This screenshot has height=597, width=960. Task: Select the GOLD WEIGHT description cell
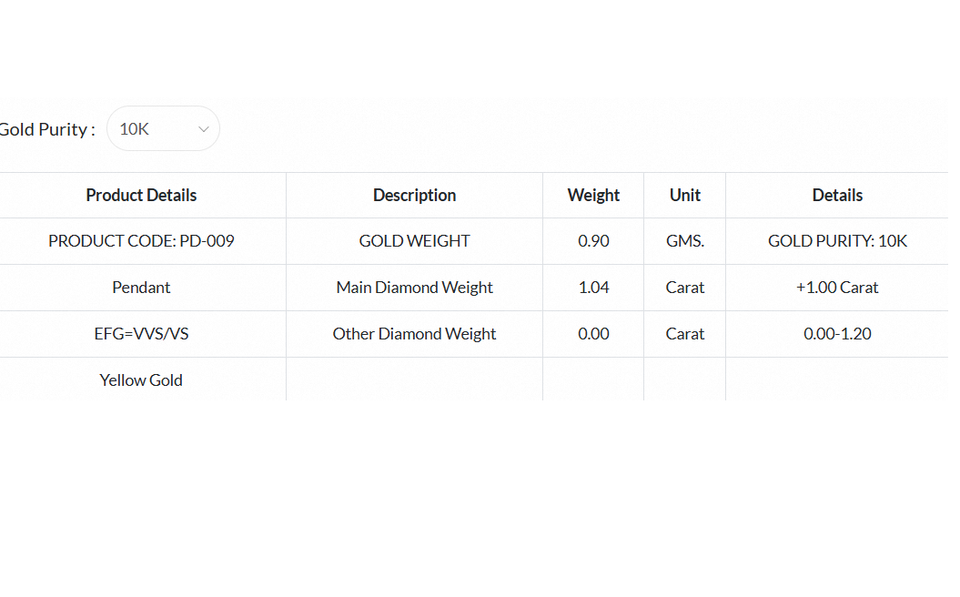[414, 241]
